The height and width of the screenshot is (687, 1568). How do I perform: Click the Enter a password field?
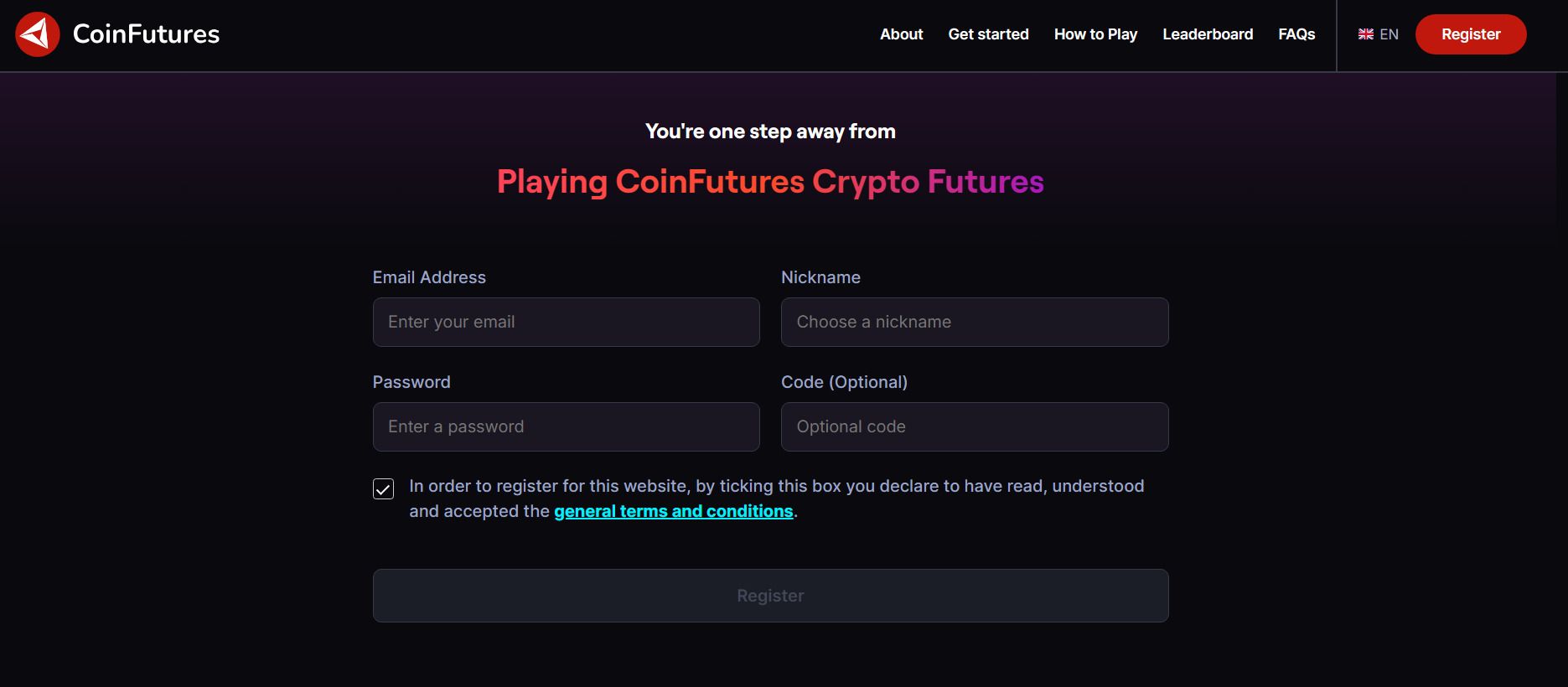(x=566, y=426)
